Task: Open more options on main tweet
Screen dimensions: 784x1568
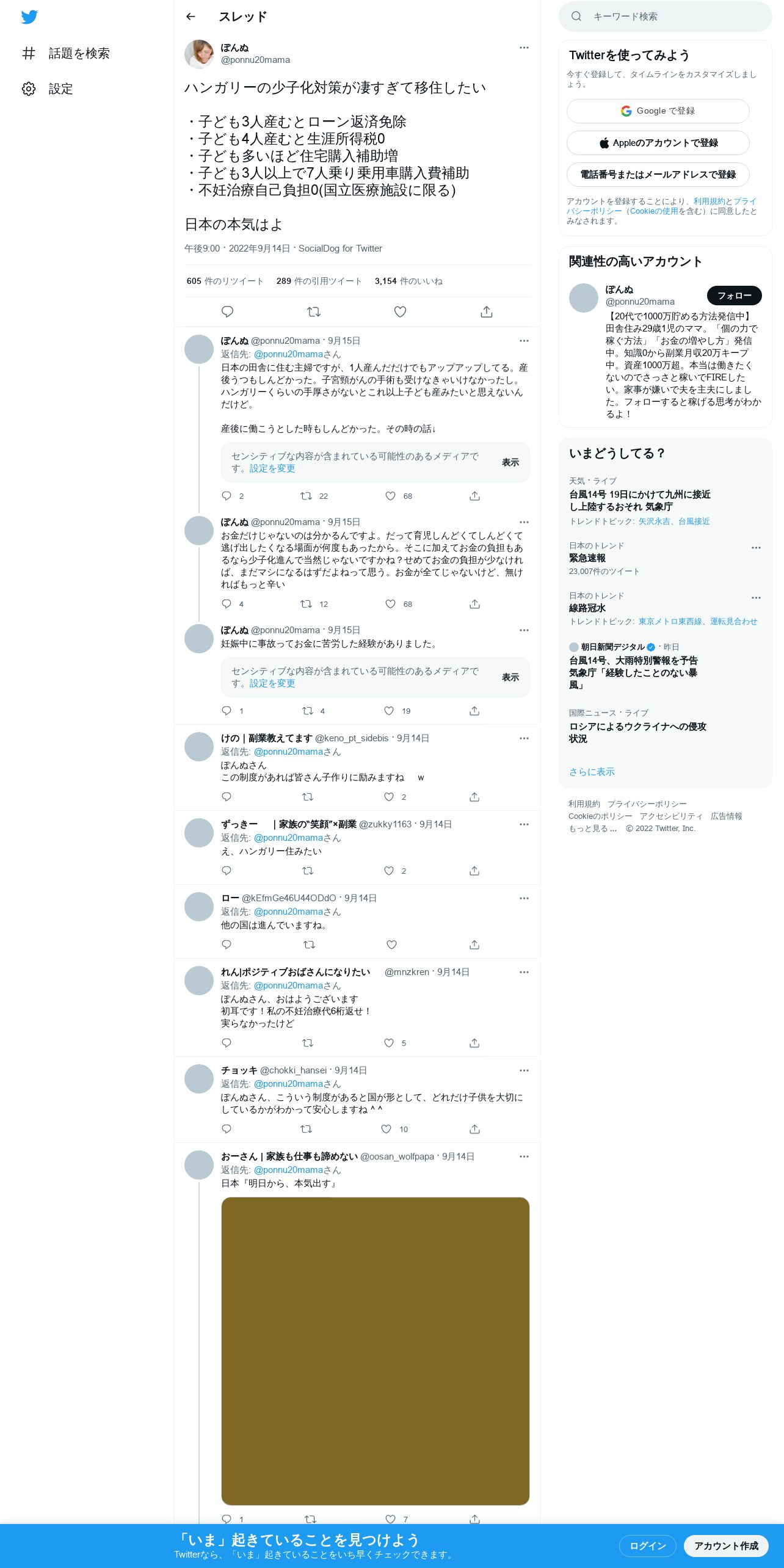Action: pyautogui.click(x=524, y=48)
